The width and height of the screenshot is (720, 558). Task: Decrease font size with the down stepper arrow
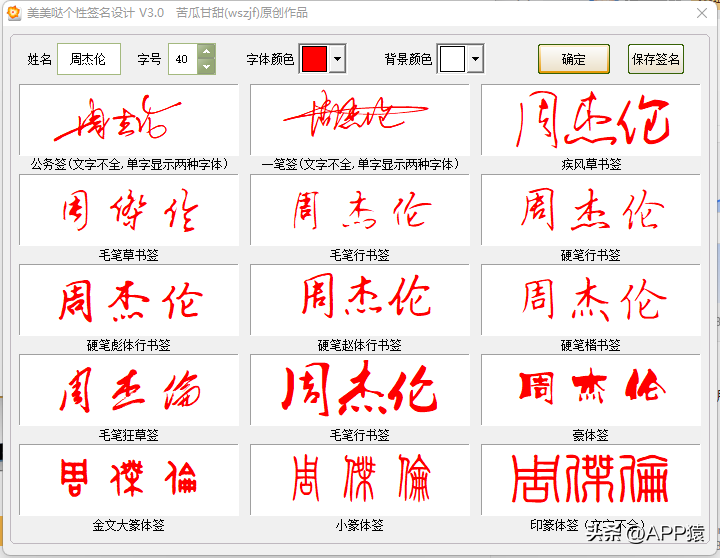click(207, 67)
